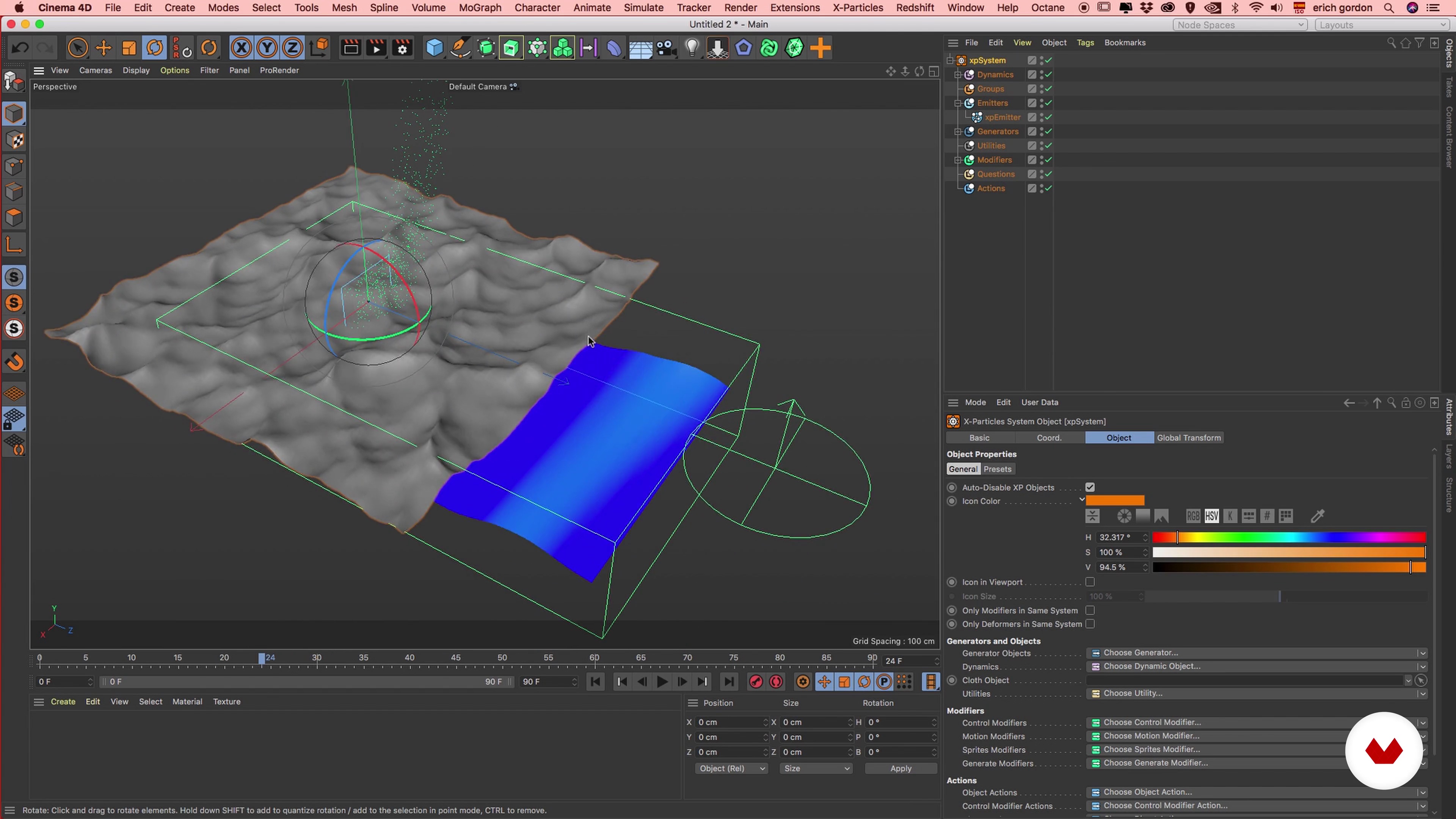
Task: Expand the Dynamics tree item
Action: 957,75
